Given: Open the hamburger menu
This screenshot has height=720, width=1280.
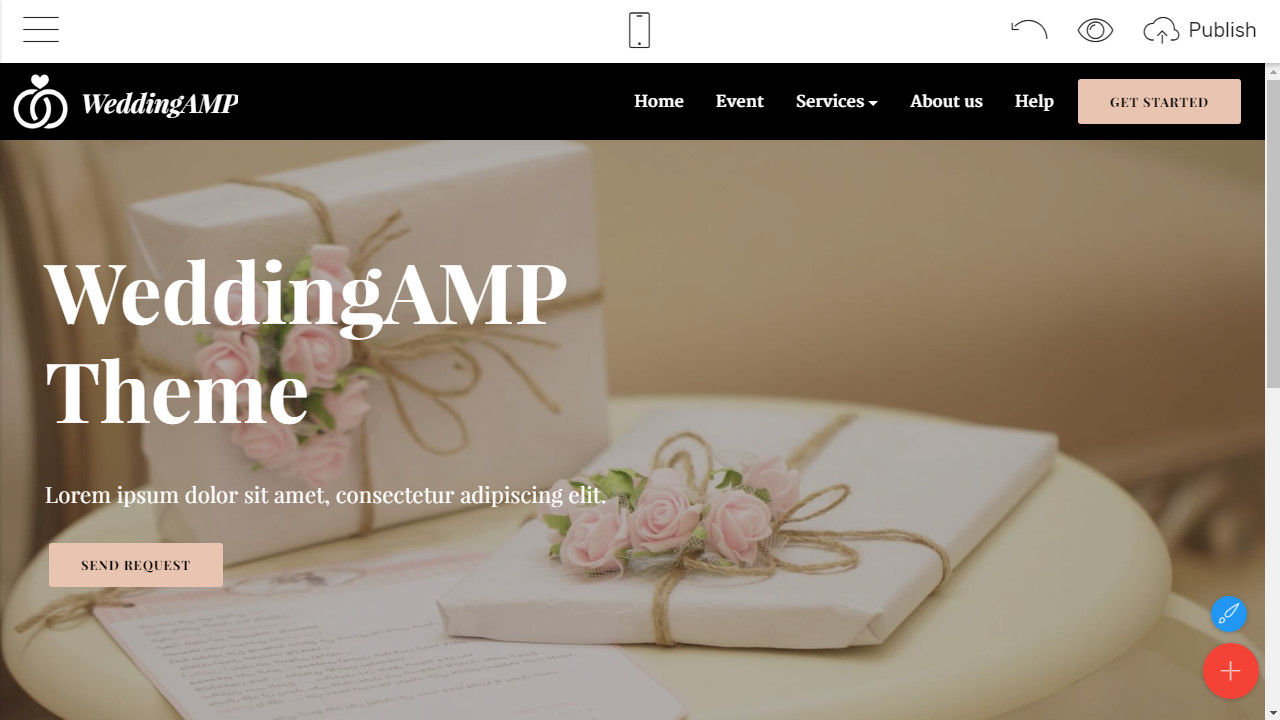Looking at the screenshot, I should point(41,30).
